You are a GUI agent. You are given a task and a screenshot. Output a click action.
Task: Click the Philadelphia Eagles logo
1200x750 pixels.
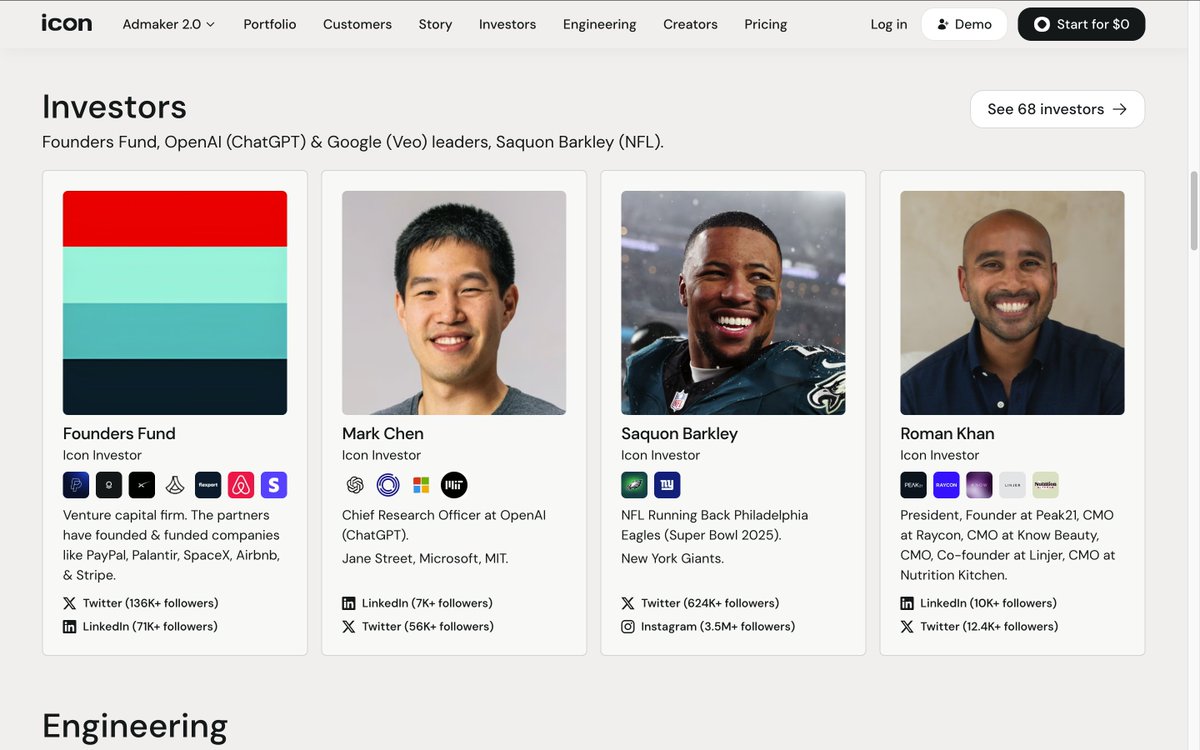(x=634, y=485)
